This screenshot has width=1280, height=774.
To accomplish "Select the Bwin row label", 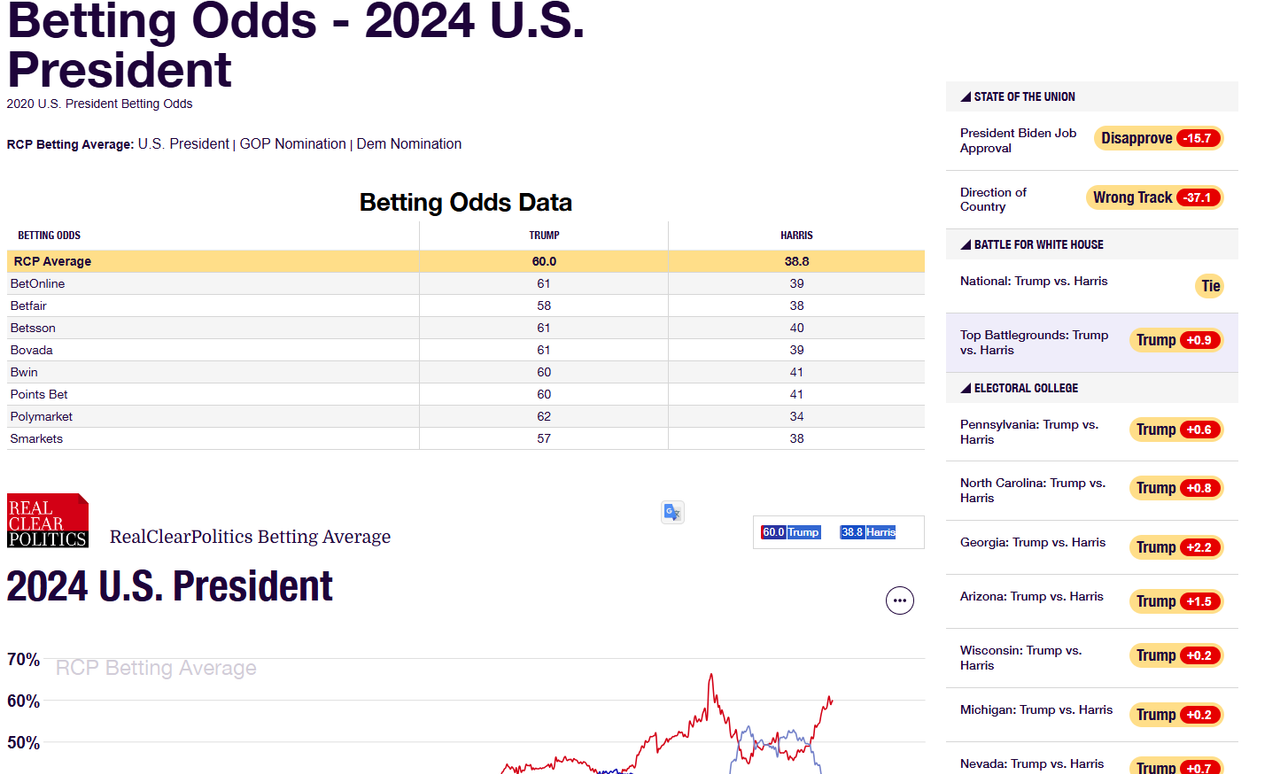I will [x=24, y=372].
